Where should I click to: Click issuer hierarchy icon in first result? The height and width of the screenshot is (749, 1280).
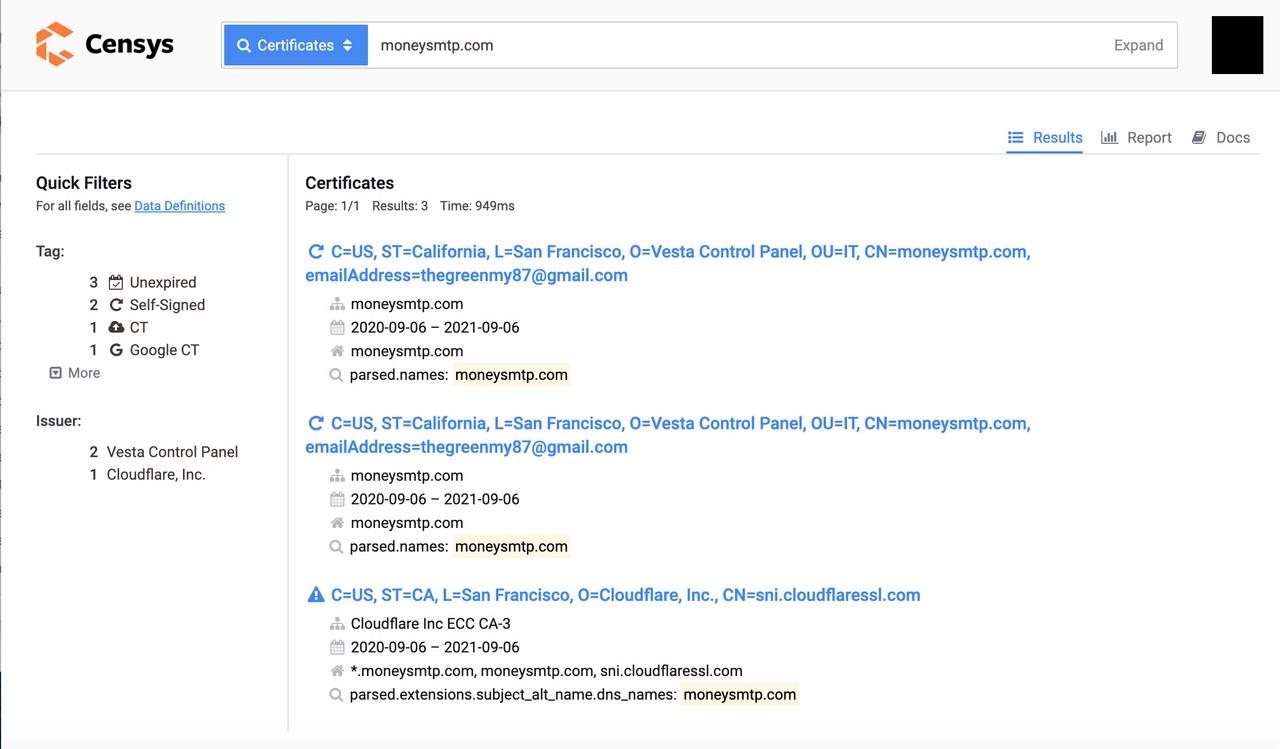coord(337,304)
